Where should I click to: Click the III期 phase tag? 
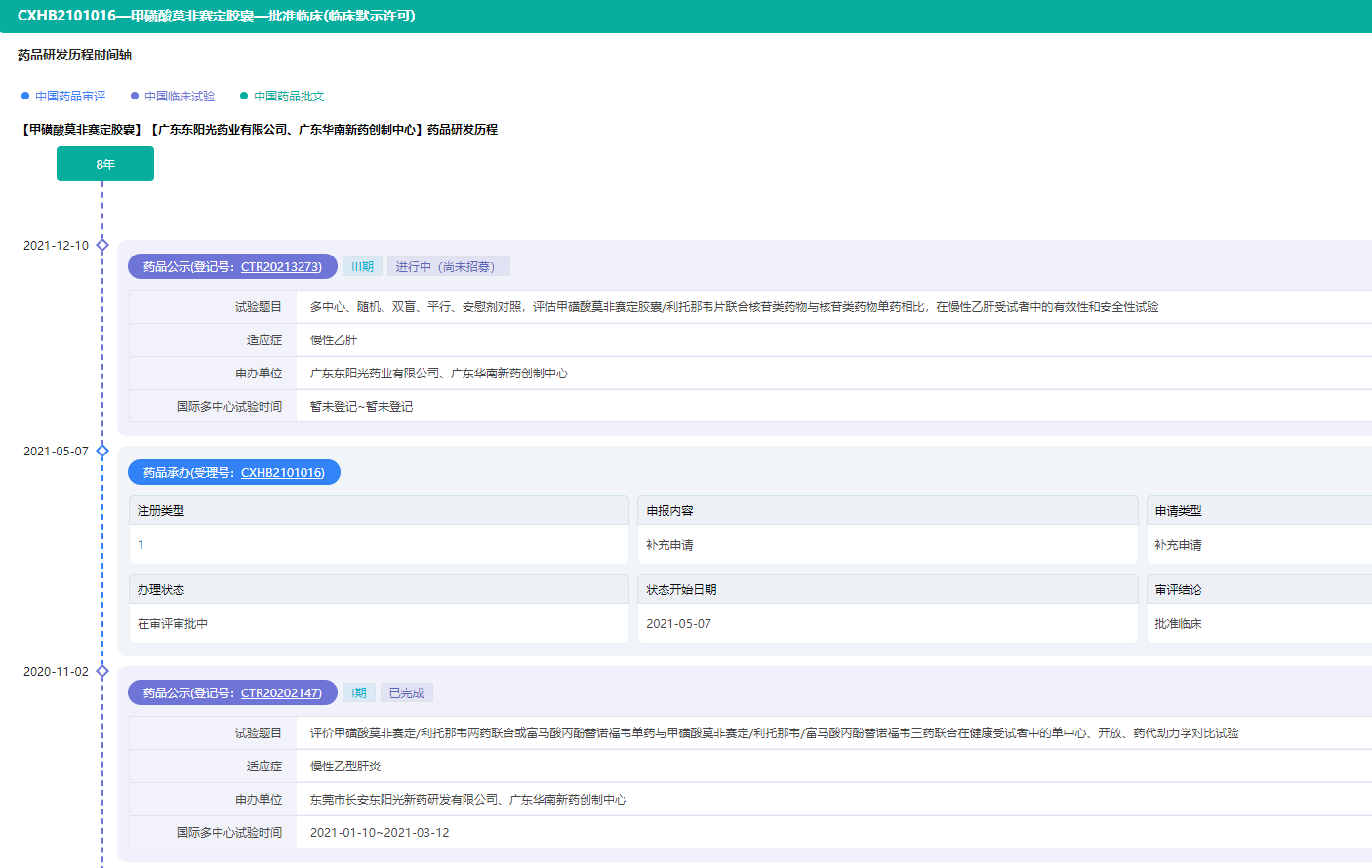pyautogui.click(x=362, y=266)
